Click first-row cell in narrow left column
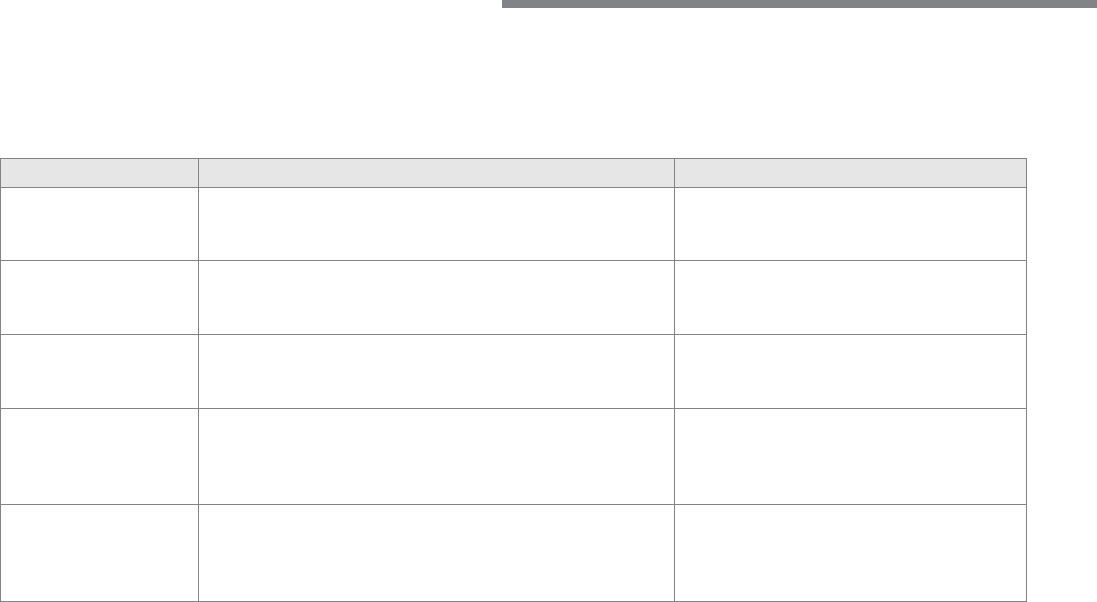1097x602 pixels. pyautogui.click(x=99, y=224)
